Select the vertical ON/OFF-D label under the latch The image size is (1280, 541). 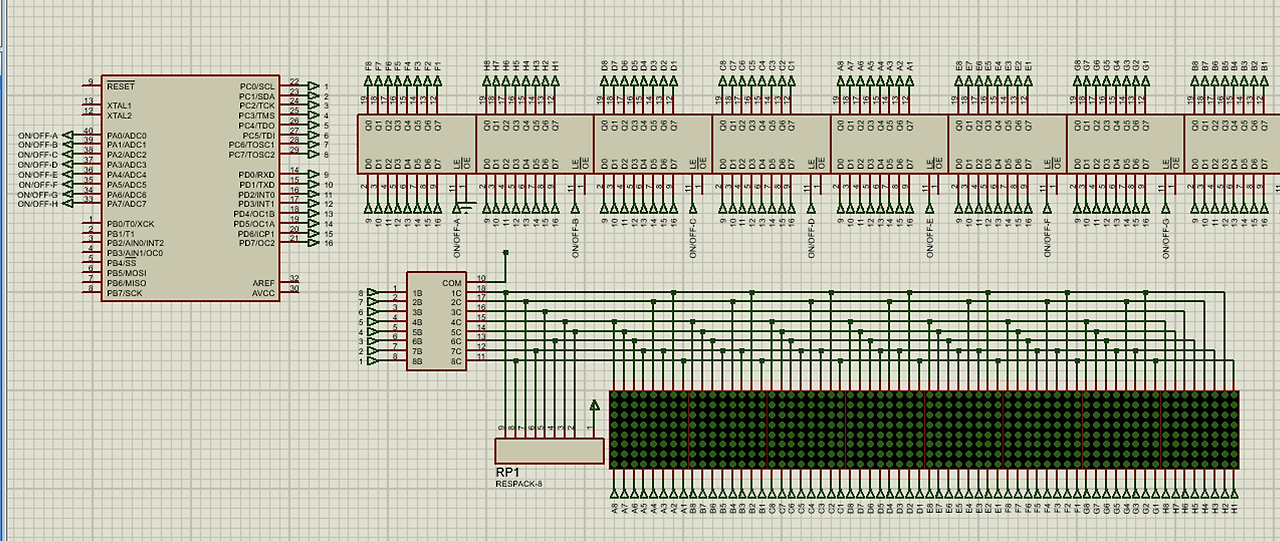coord(811,236)
